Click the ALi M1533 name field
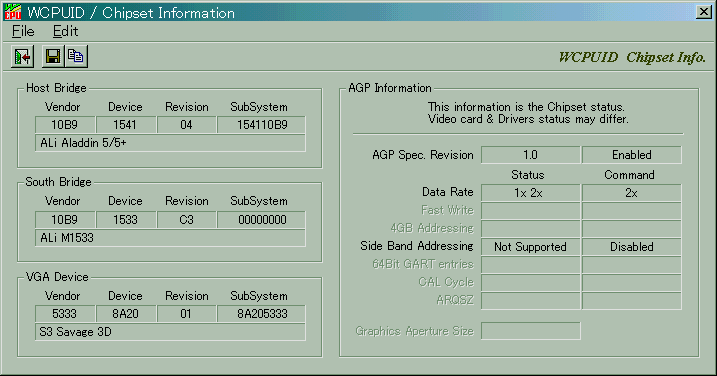717x376 pixels. pos(170,238)
